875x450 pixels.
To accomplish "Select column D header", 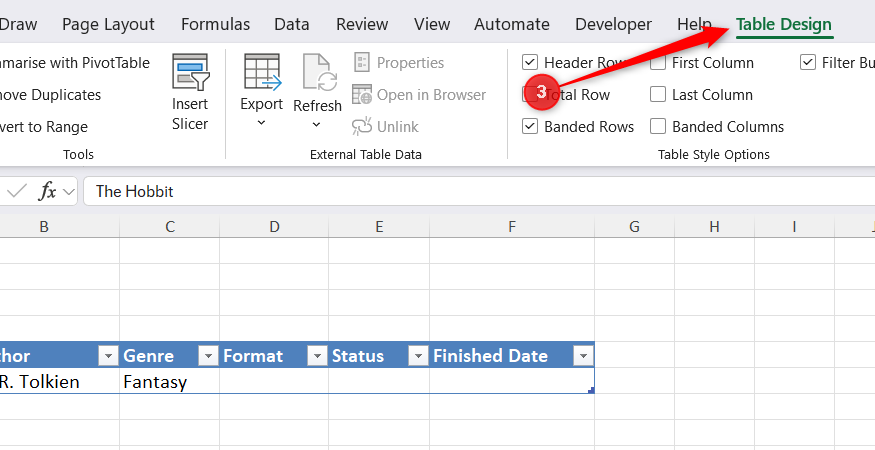I will [274, 227].
